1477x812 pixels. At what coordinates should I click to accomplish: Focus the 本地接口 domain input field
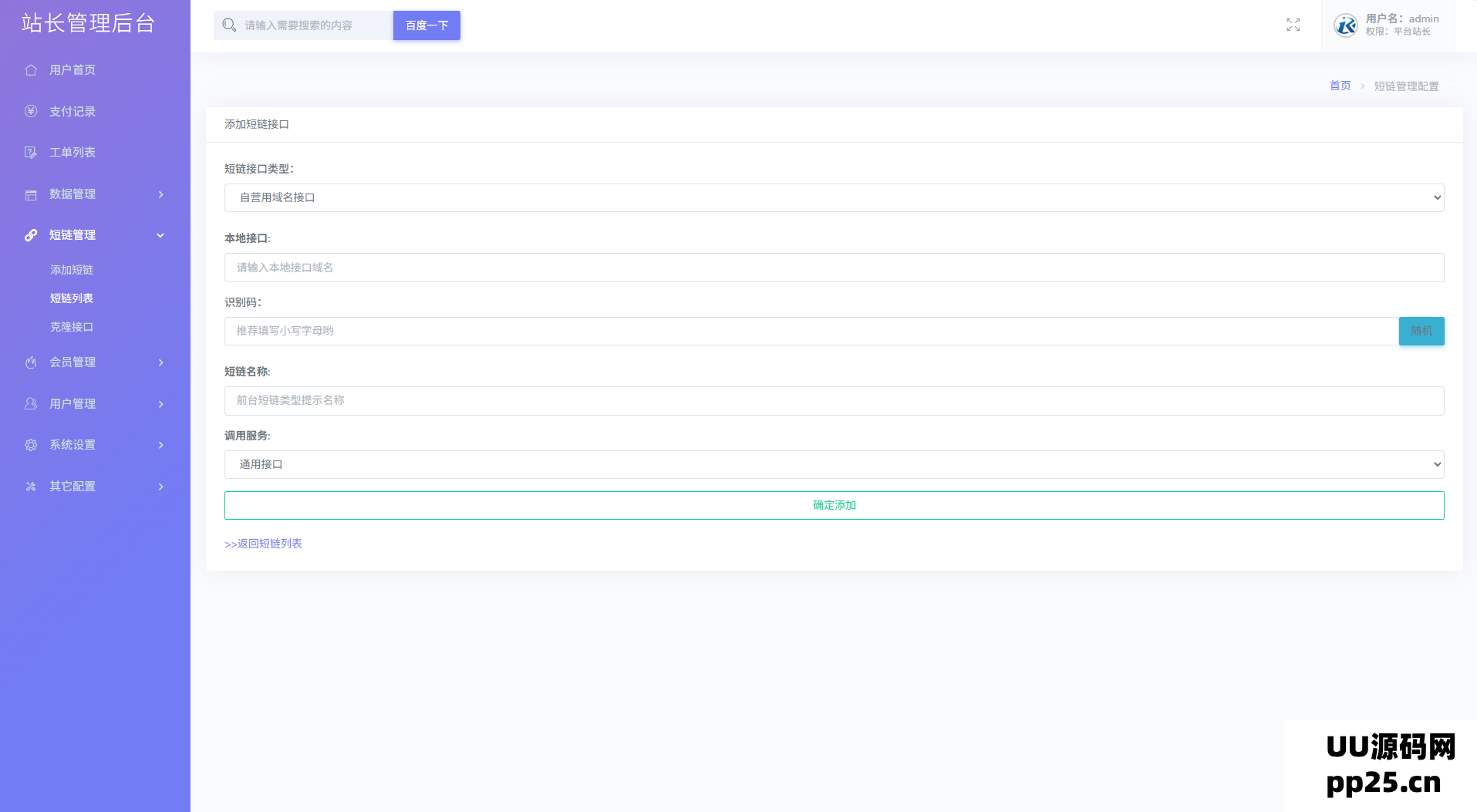[834, 268]
